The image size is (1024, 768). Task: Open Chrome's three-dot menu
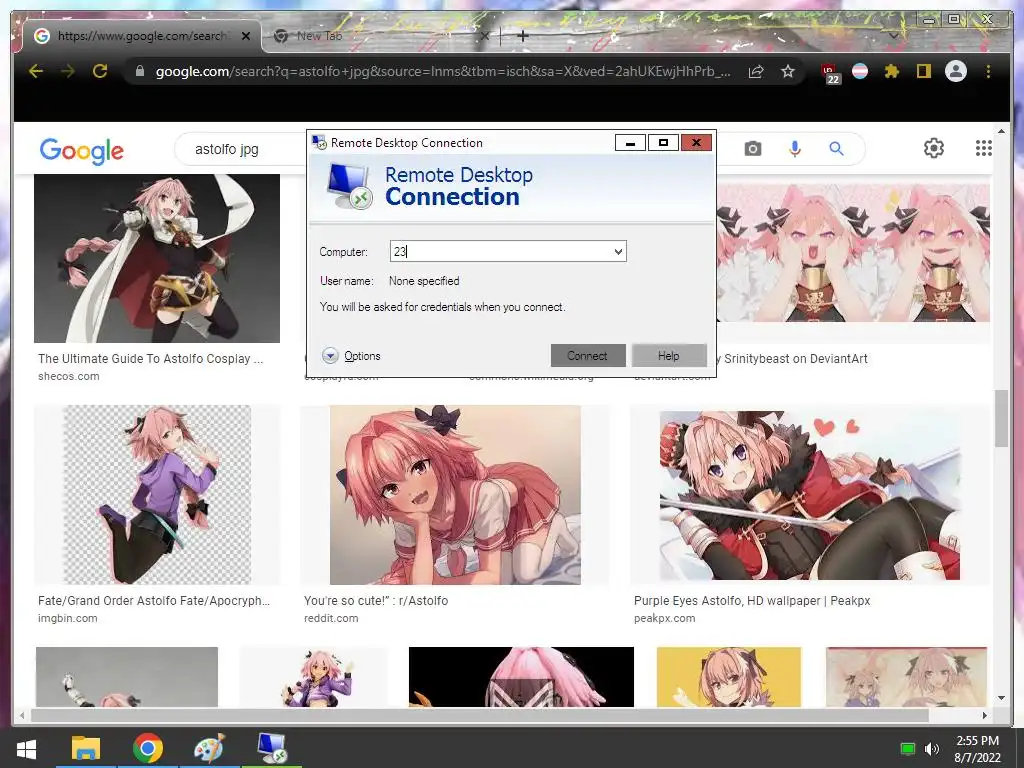988,71
